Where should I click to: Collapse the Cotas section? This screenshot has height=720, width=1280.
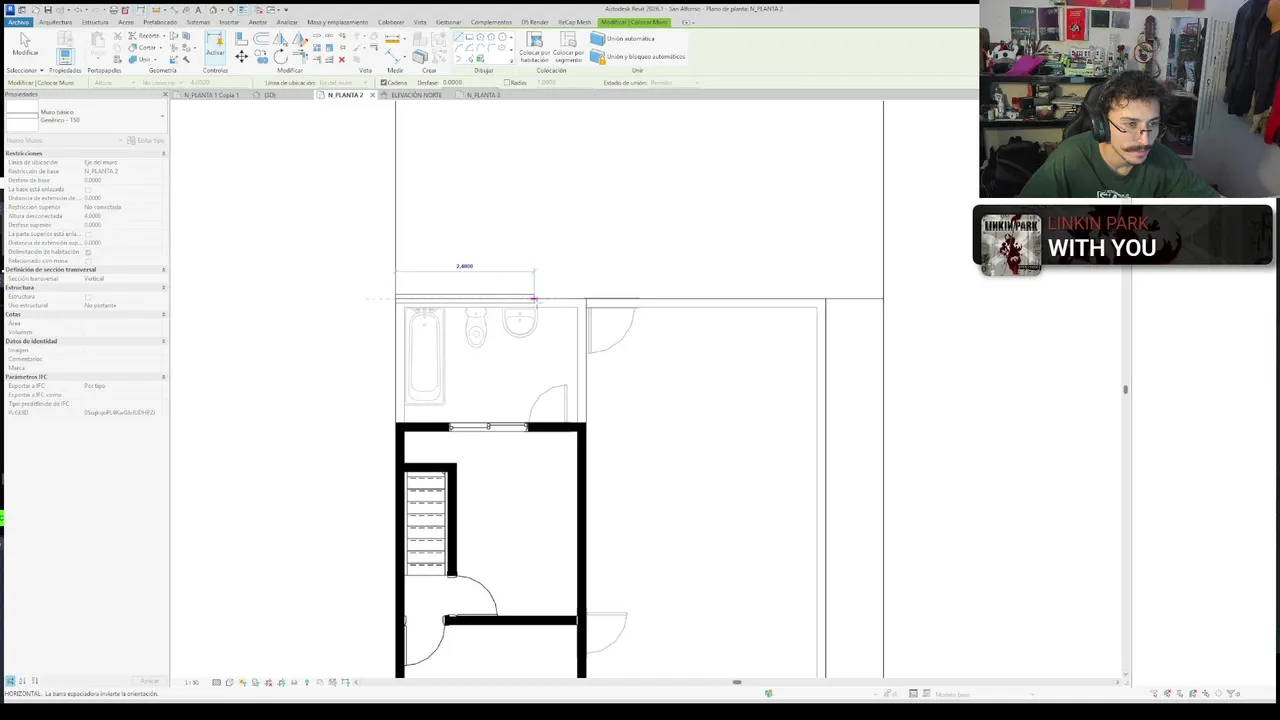163,314
